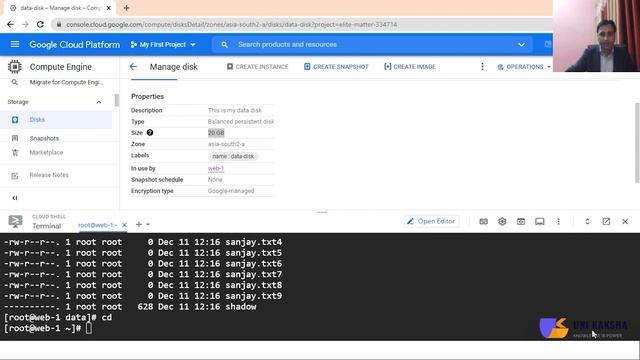Click the asia-south2-a zone value
Image resolution: width=640 pixels, height=360 pixels.
pos(226,144)
